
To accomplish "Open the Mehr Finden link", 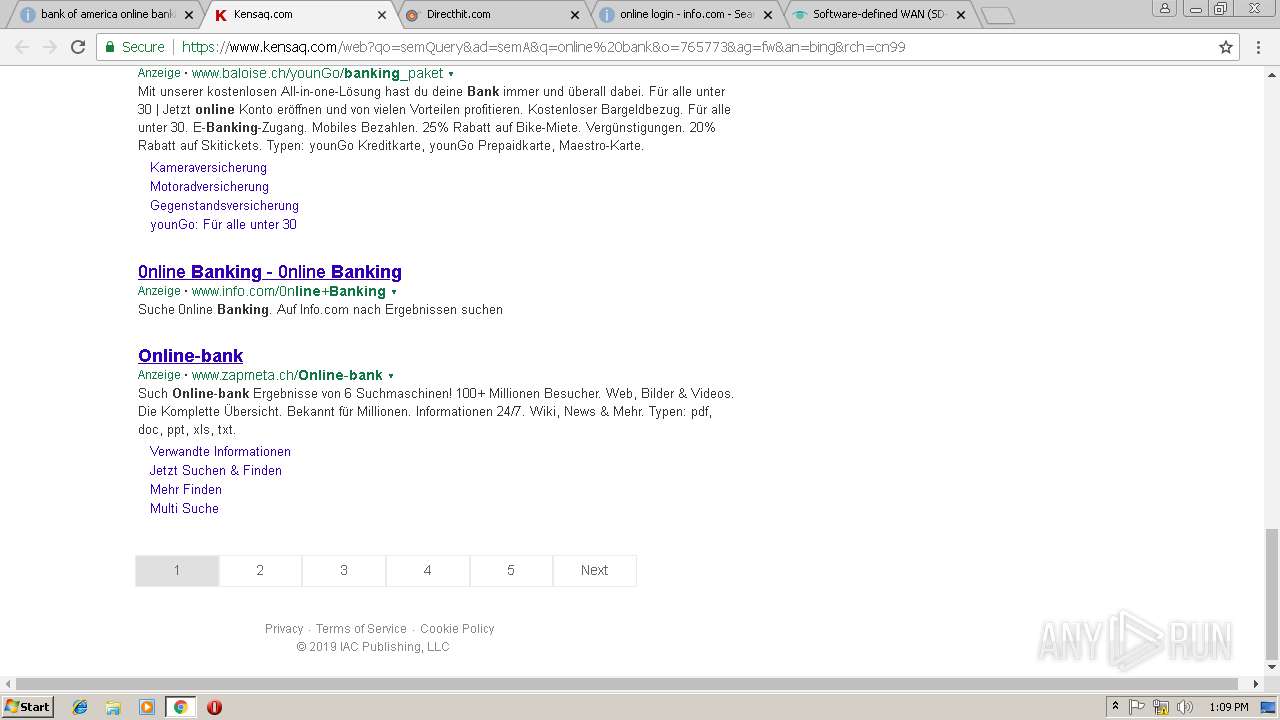I will pos(186,489).
